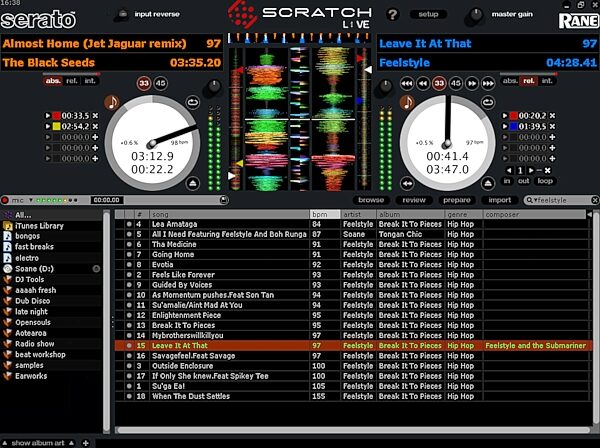Fast forward right deck triple arrows

click(x=488, y=83)
